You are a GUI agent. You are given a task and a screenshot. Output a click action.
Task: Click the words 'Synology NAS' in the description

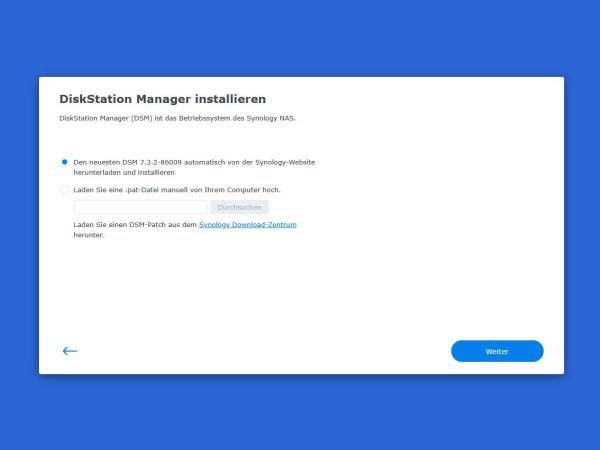[271, 118]
